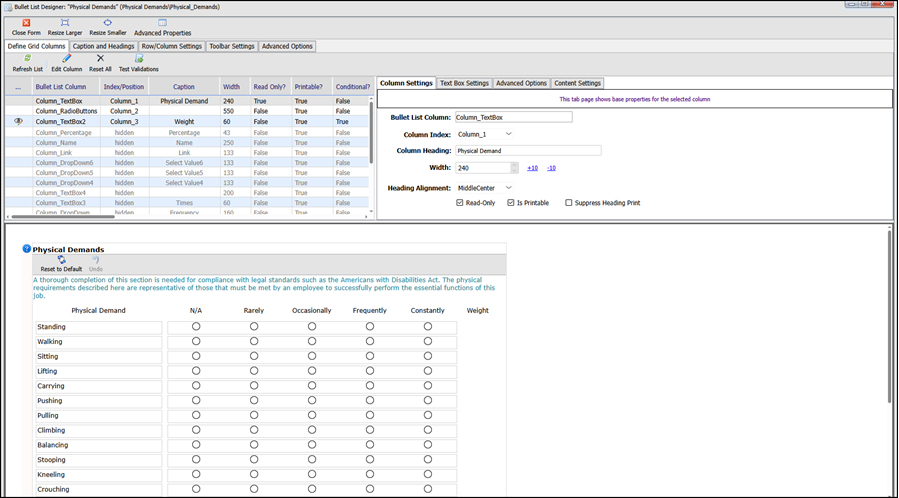This screenshot has height=498, width=899.
Task: Click the Test Validations icon
Action: (139, 58)
